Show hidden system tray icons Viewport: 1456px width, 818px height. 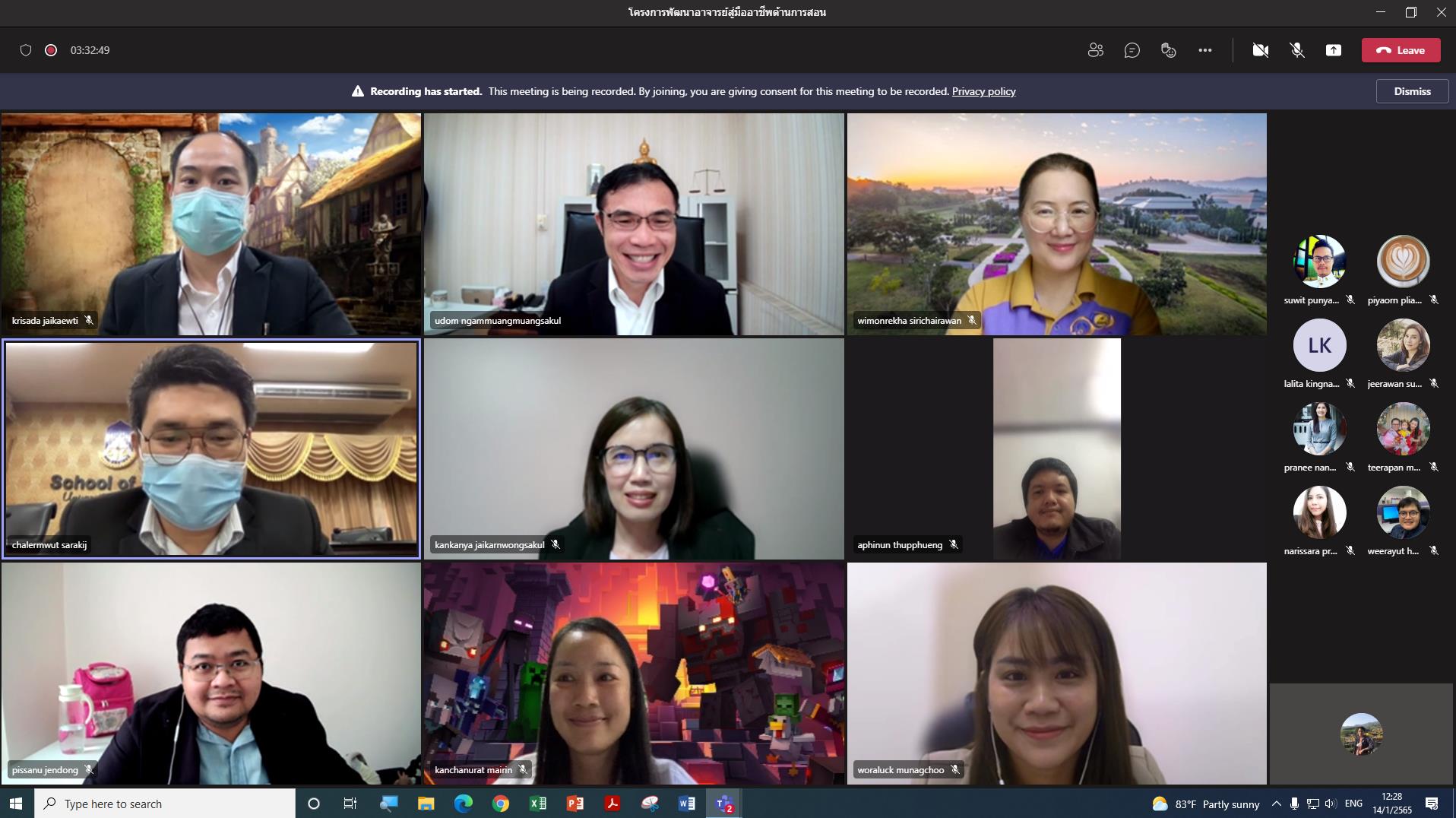(x=1276, y=804)
